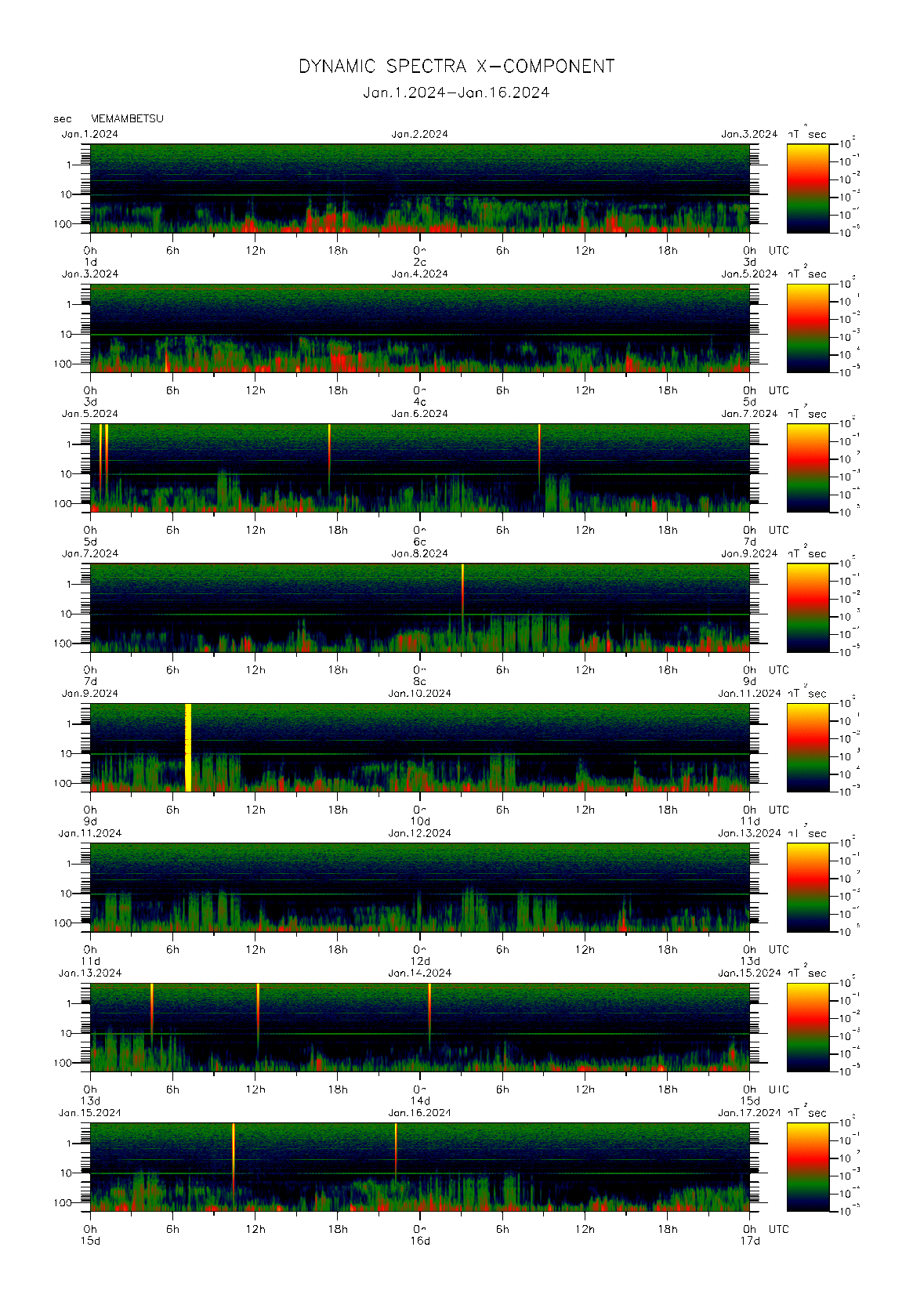Click the spectrogram panel centered on Jan.4.2024
This screenshot has height=1316, width=913.
coord(420,328)
